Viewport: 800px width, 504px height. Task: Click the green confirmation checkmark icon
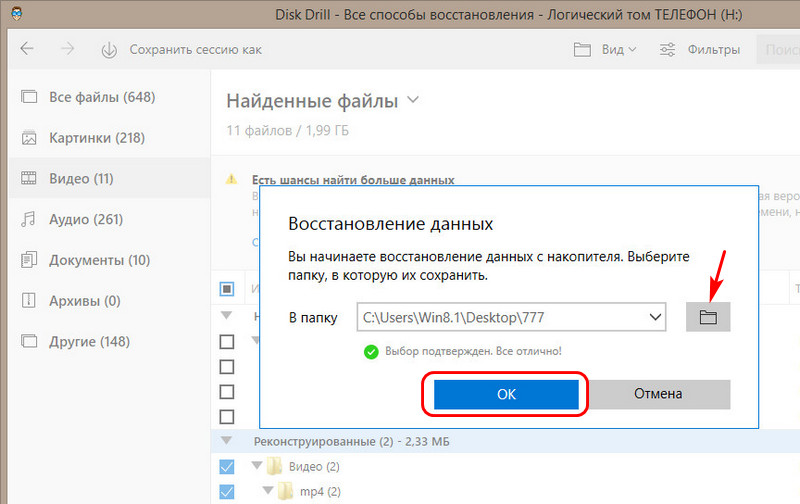coord(371,352)
